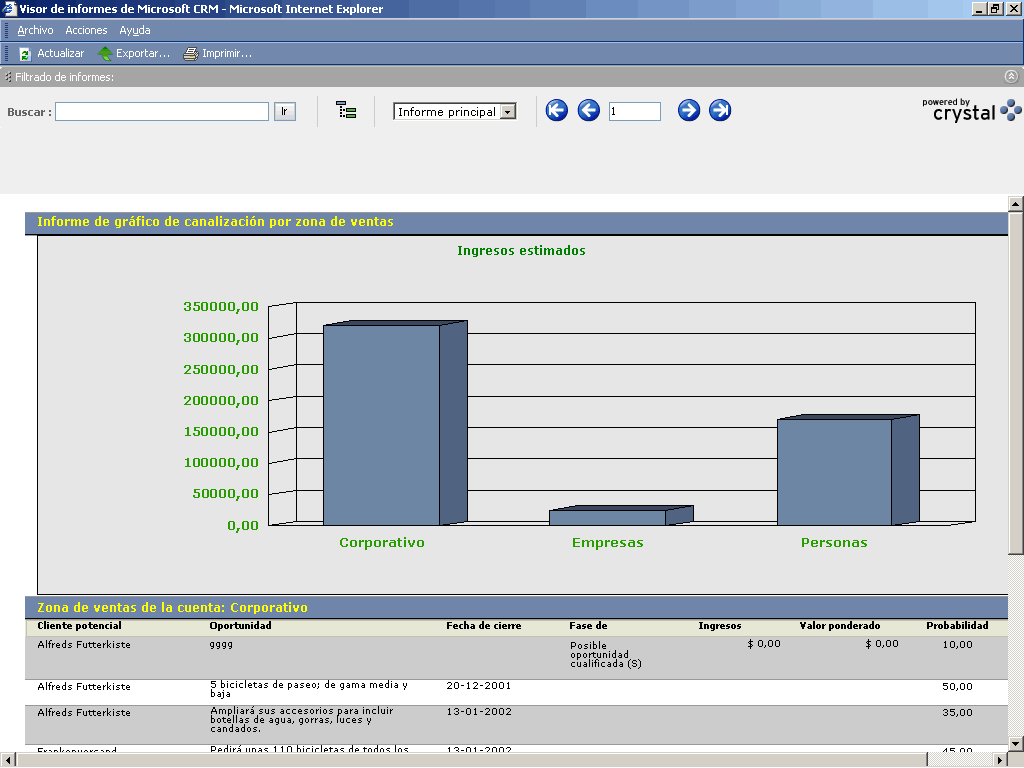Click the Cliente potencial column header
Screen dimensions: 1024x768
80,626
